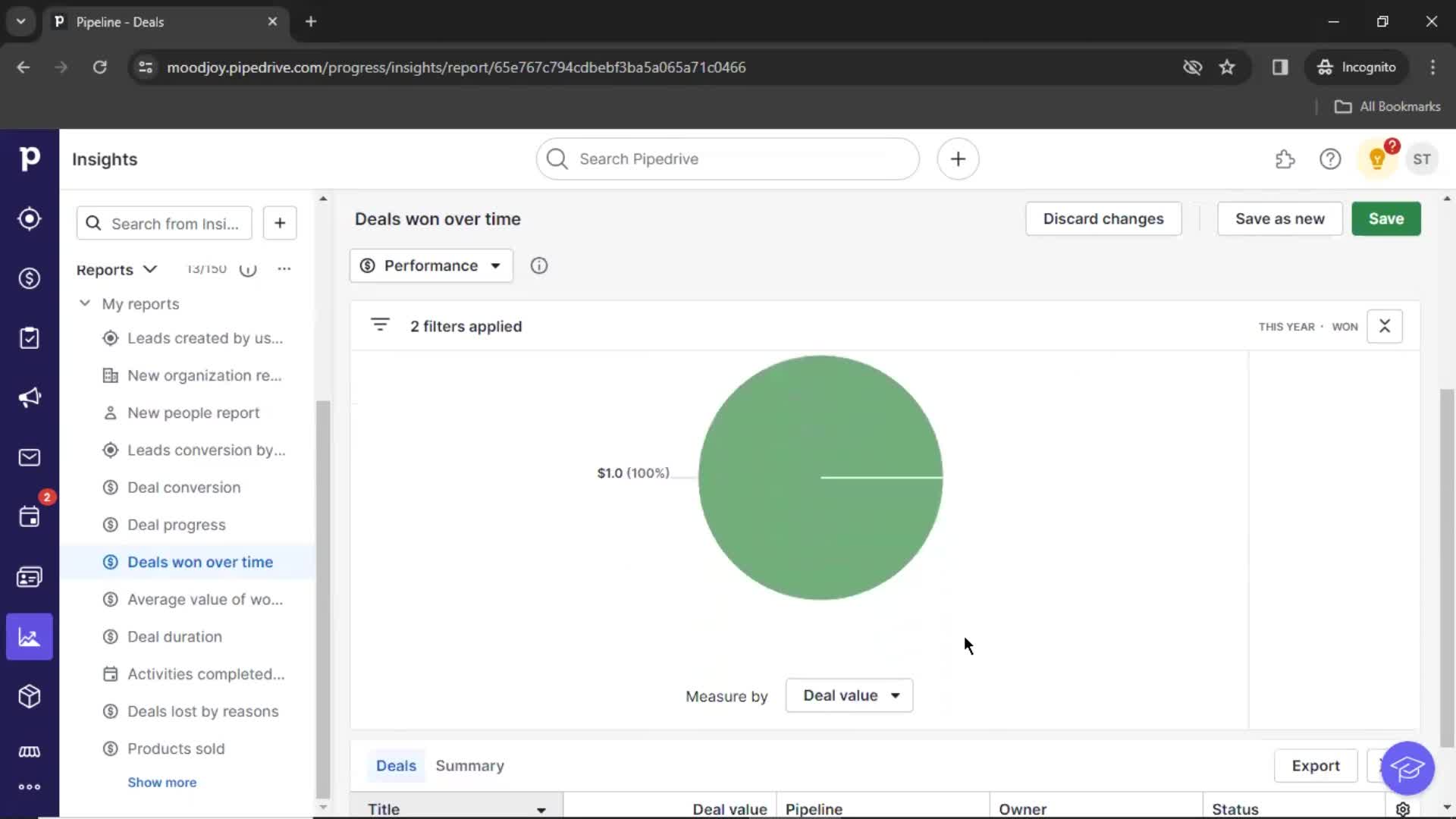Select the Deals tab in report
1456x819 pixels.
point(395,765)
